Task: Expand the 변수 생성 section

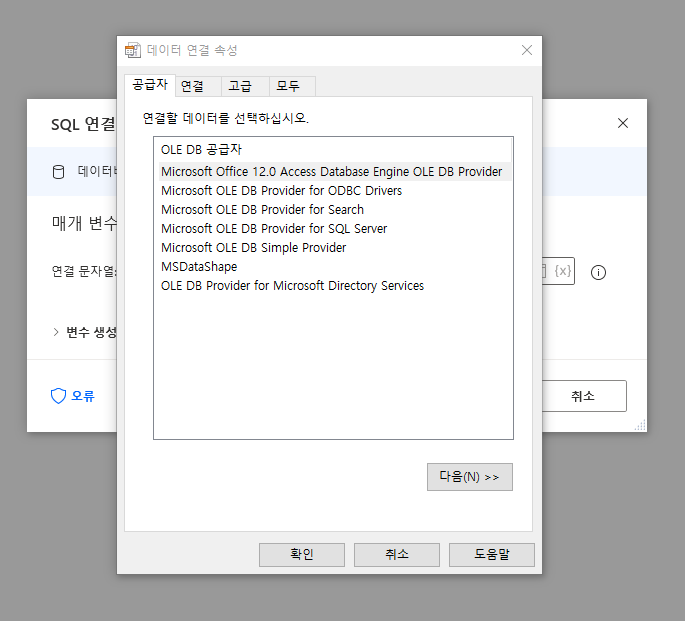Action: [x=56, y=332]
